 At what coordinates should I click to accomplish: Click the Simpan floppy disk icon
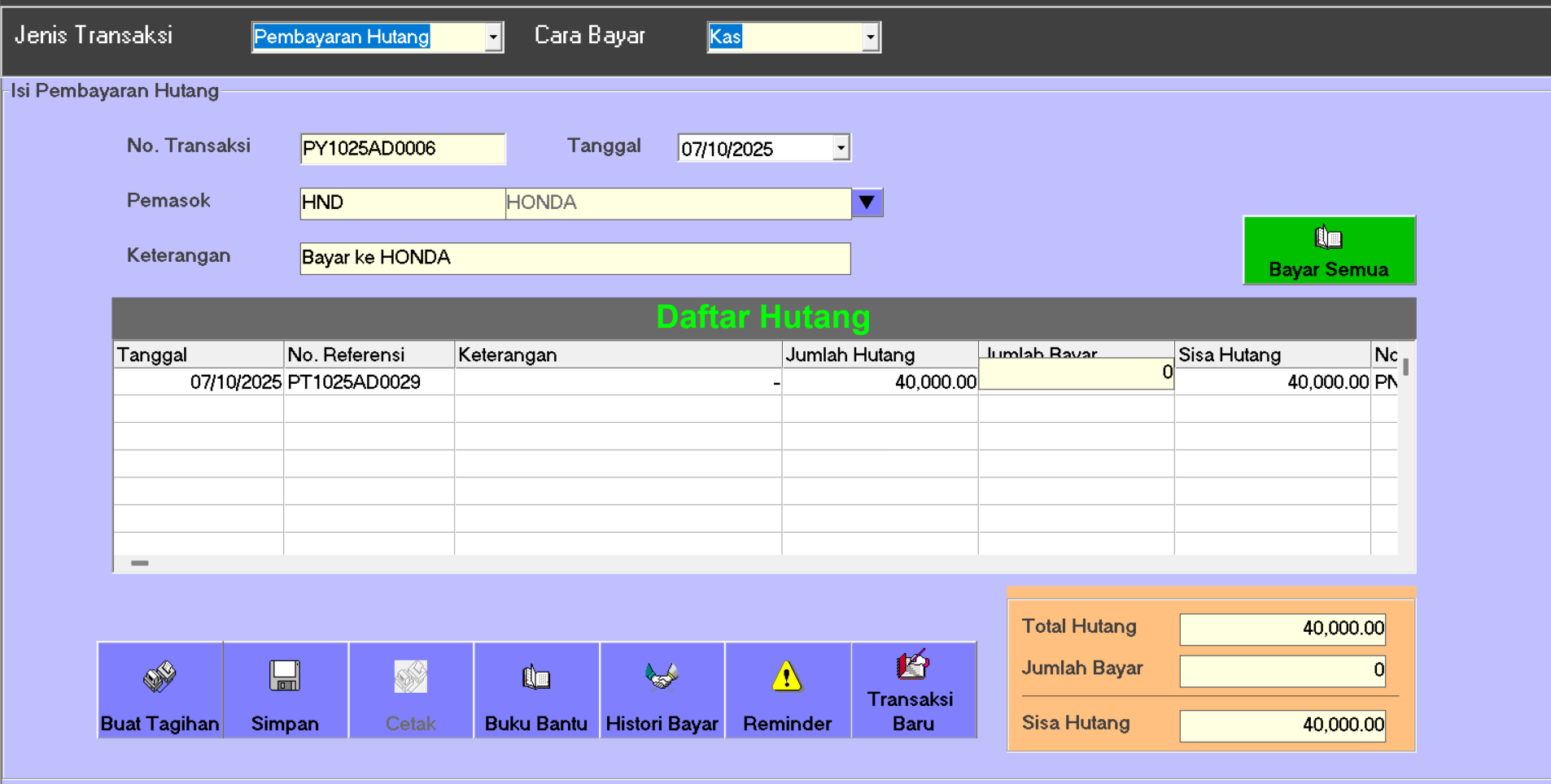coord(285,677)
